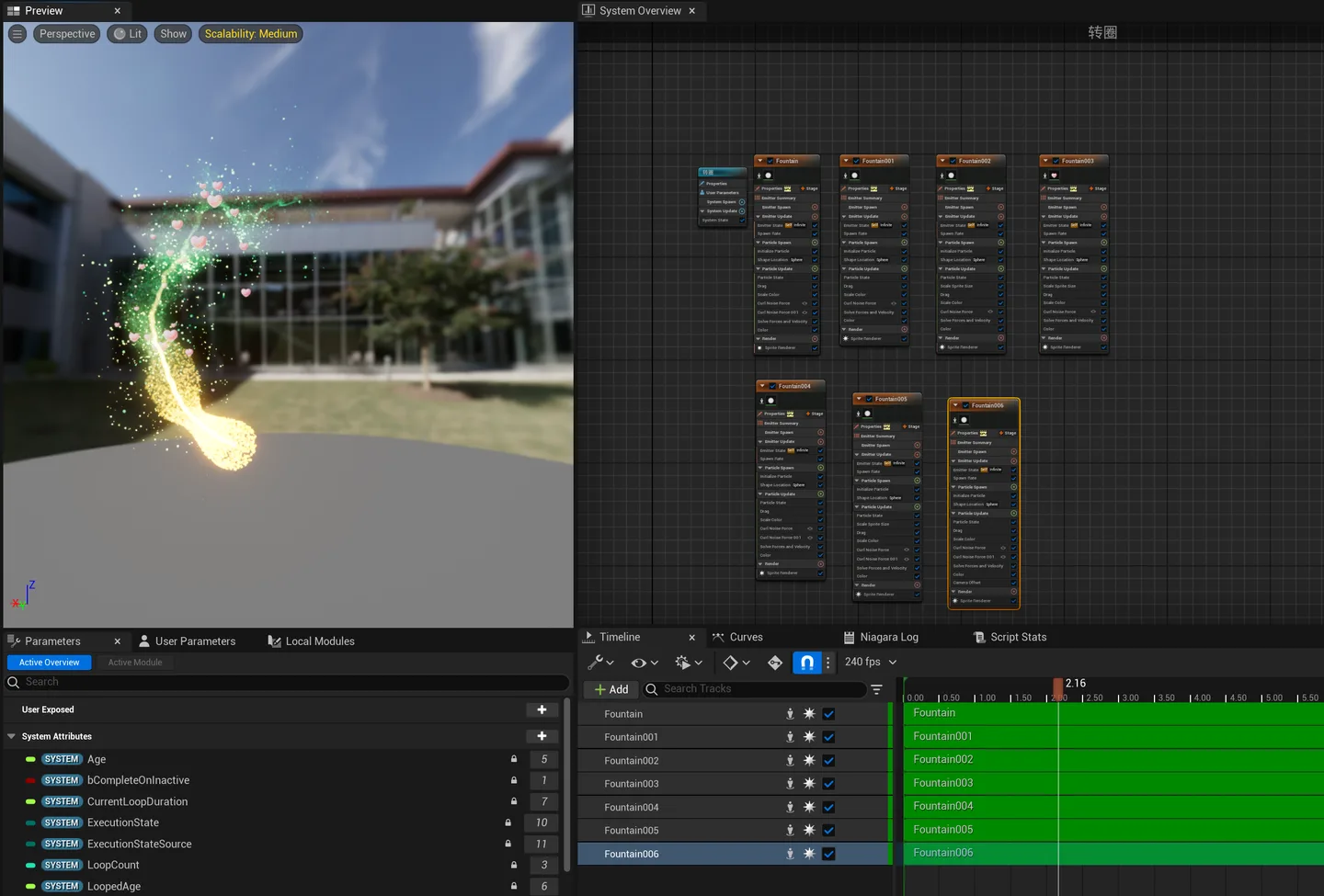Open the Local Modules tab

tap(311, 641)
